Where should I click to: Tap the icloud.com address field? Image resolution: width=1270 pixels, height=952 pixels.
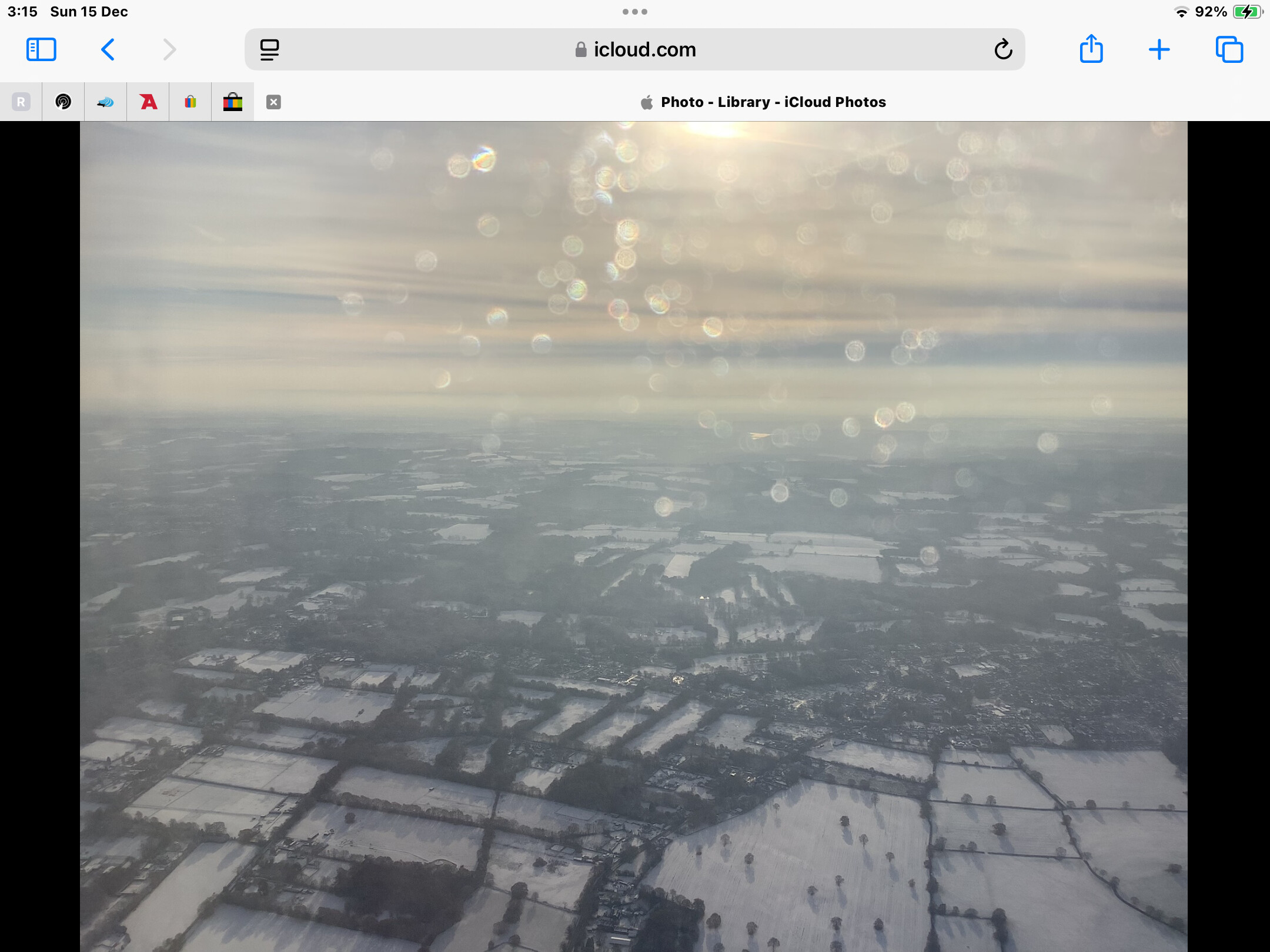(x=635, y=49)
